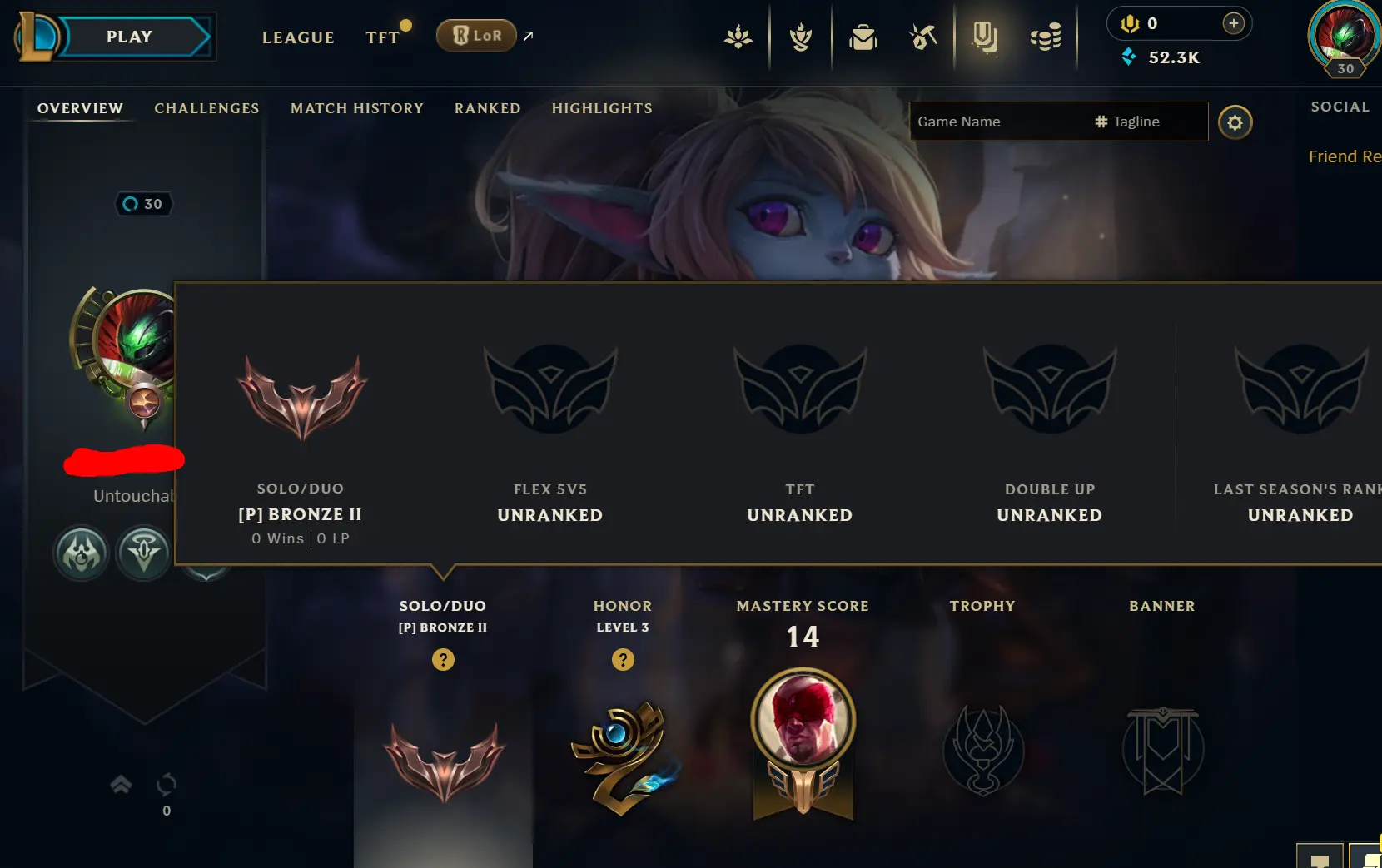This screenshot has height=868, width=1382.
Task: Open the Match History tab
Action: pos(357,108)
